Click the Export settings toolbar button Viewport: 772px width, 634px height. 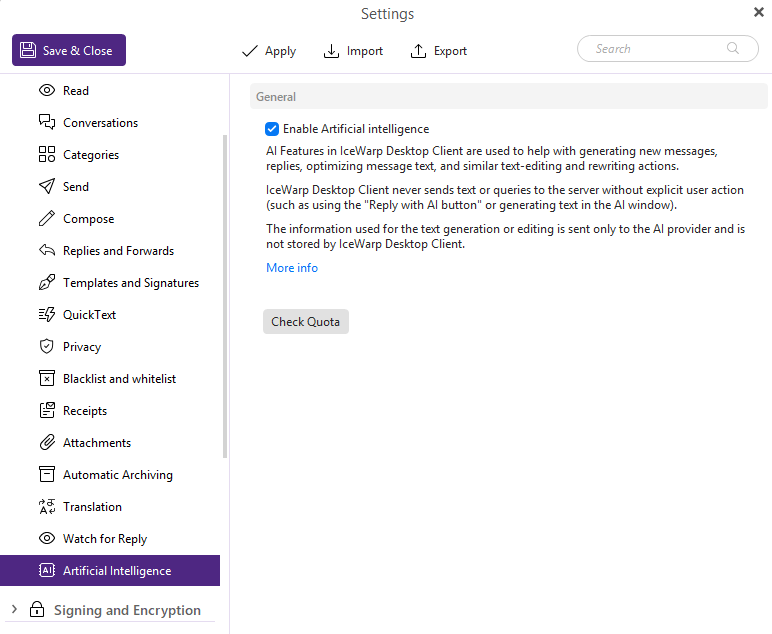pyautogui.click(x=439, y=51)
